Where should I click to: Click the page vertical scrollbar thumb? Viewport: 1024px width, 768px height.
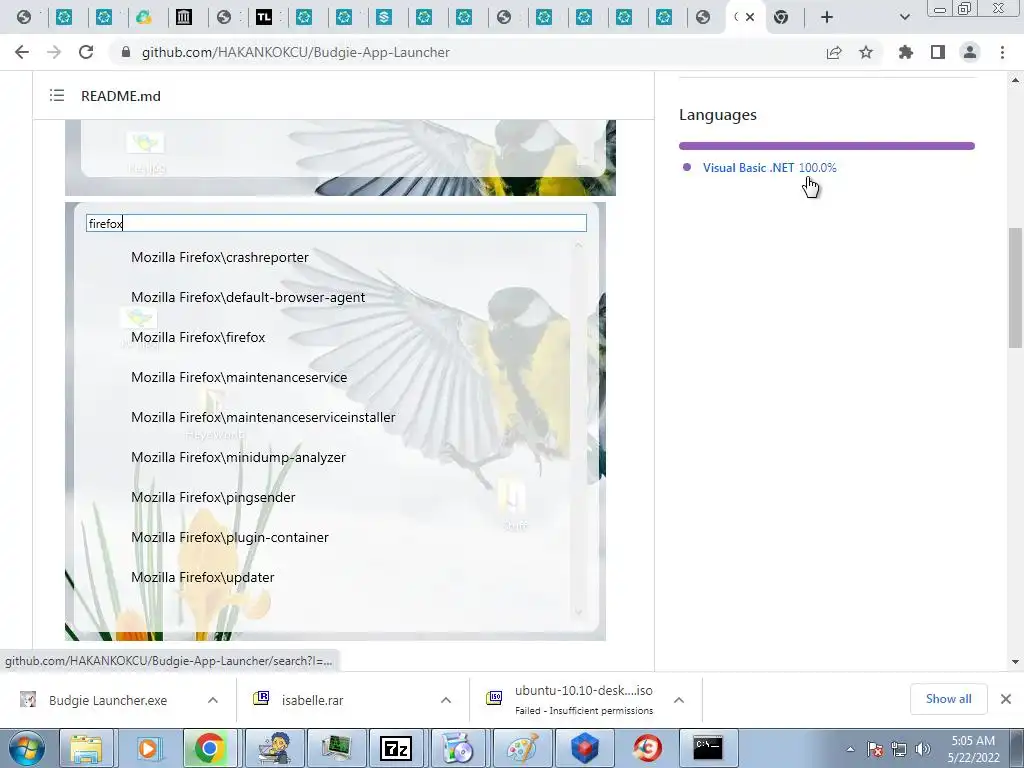pyautogui.click(x=1015, y=287)
